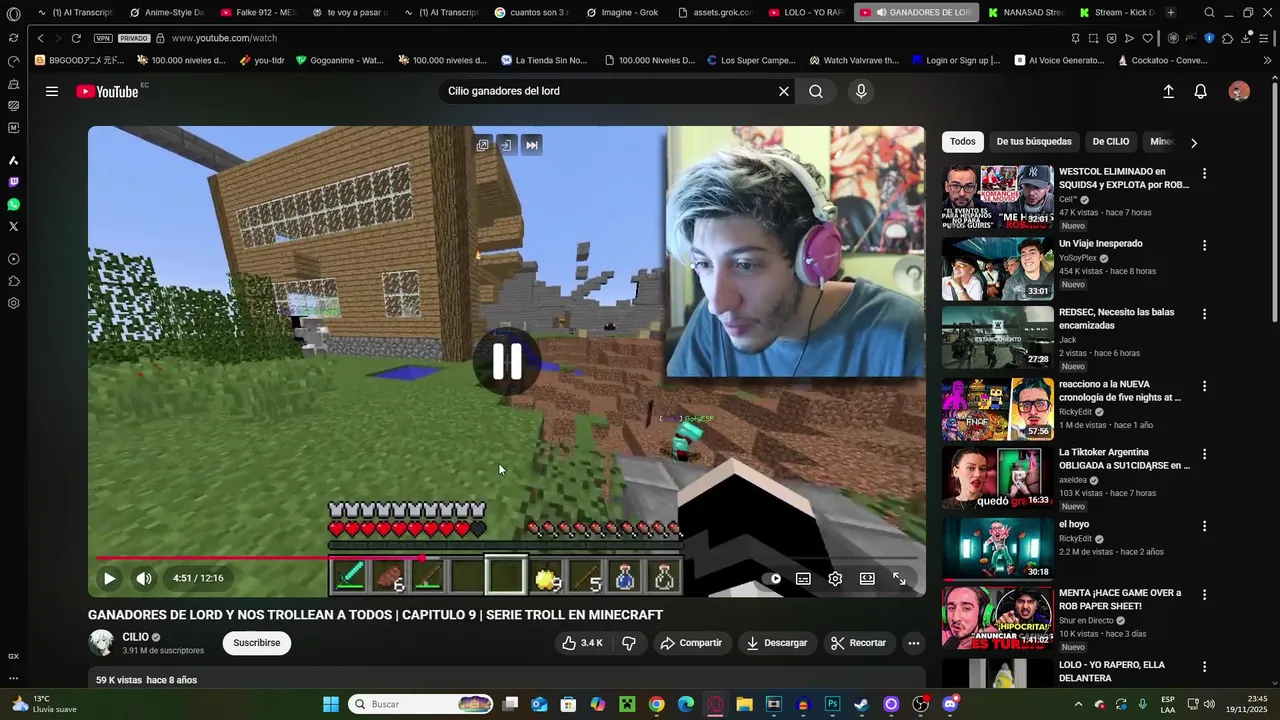1280x720 pixels.
Task: Click the Descargar download button
Action: (x=777, y=643)
